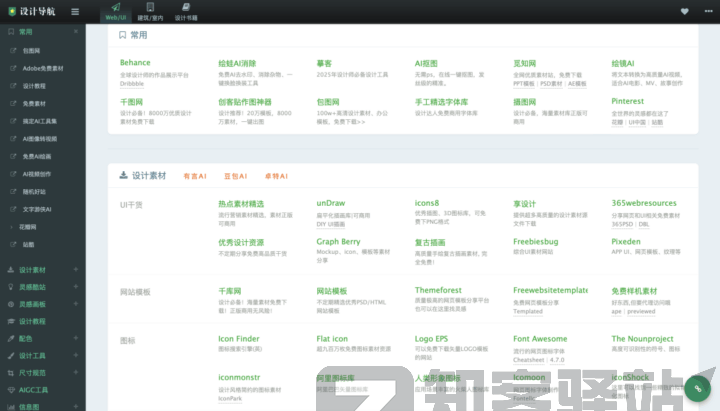
Task: Click the external-link icon beside 包图网 in sidebar
Action: 13,51
